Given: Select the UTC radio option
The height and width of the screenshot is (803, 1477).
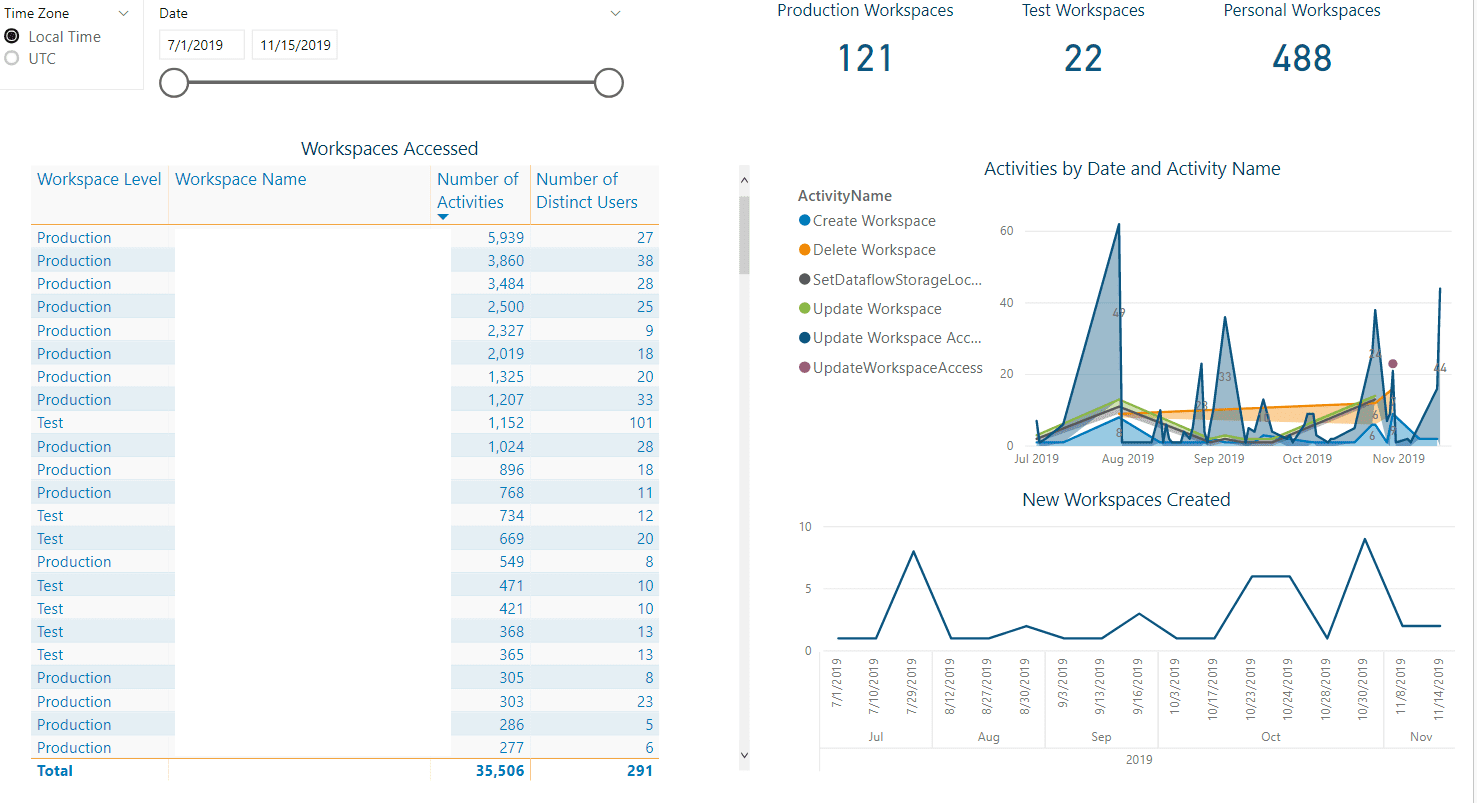Looking at the screenshot, I should (12, 58).
